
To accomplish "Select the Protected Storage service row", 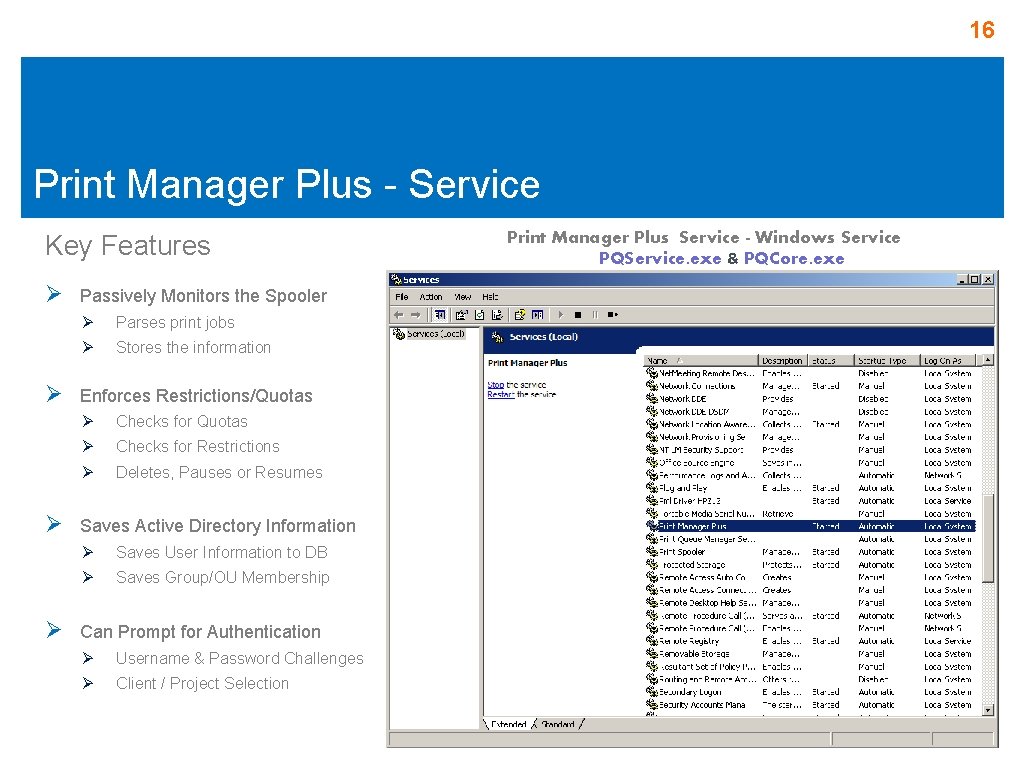I will click(810, 565).
